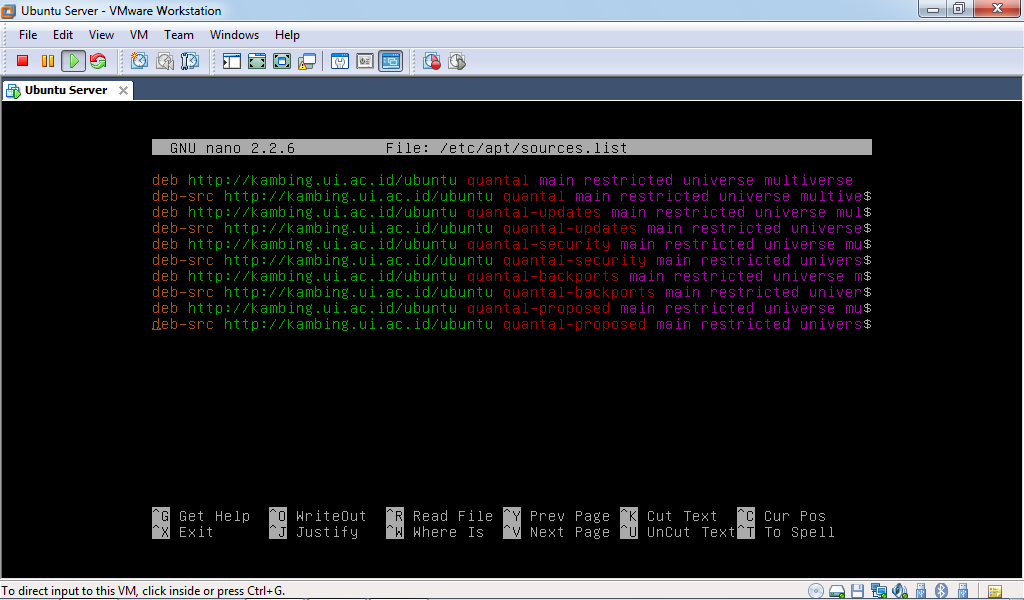This screenshot has height=600, width=1024.
Task: Click the '^W Where Is' nano shortcut
Action: (x=435, y=532)
